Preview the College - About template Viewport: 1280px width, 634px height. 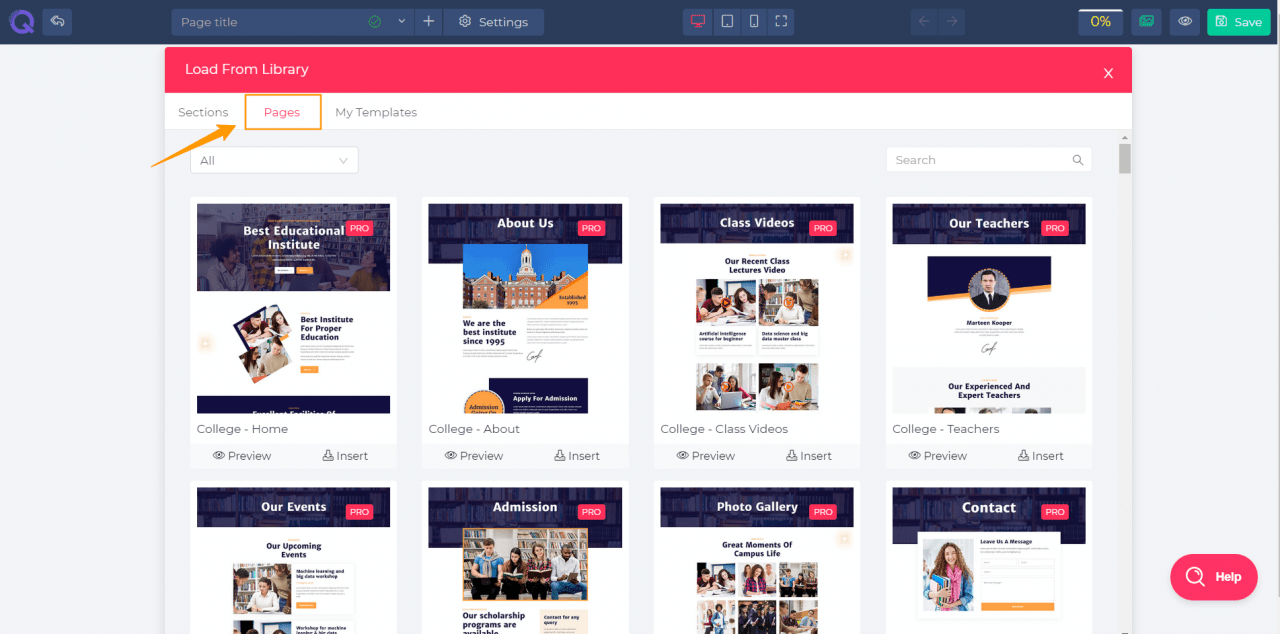point(474,456)
